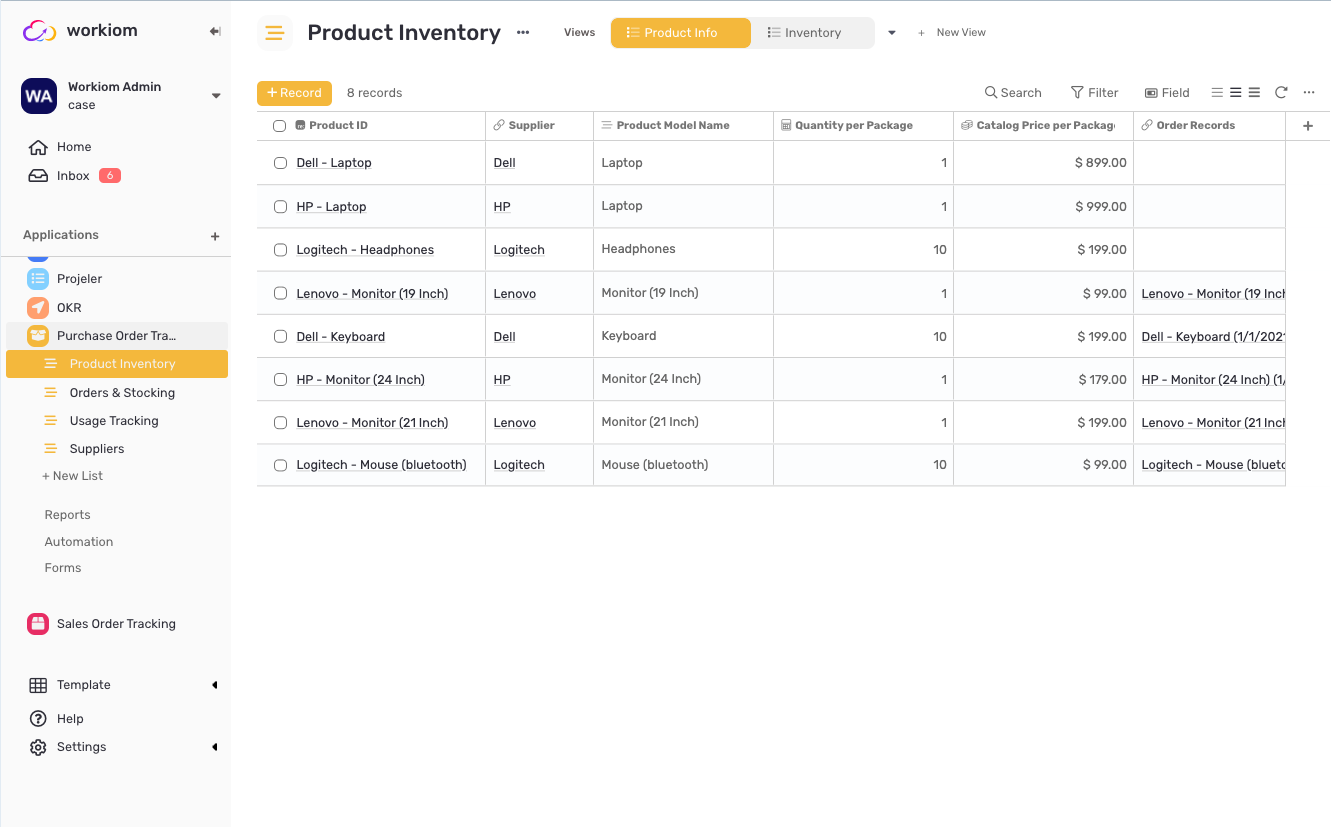Expand the Settings section chevron

click(214, 746)
